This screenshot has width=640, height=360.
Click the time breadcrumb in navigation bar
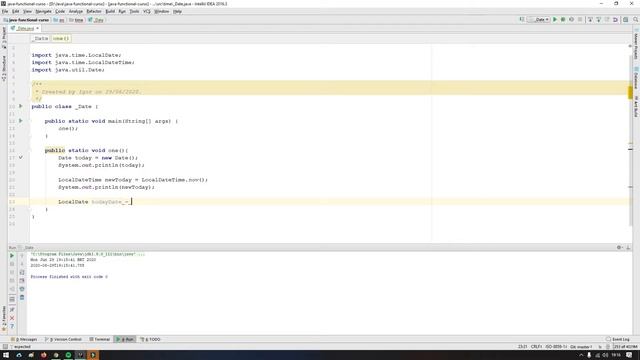(76, 20)
